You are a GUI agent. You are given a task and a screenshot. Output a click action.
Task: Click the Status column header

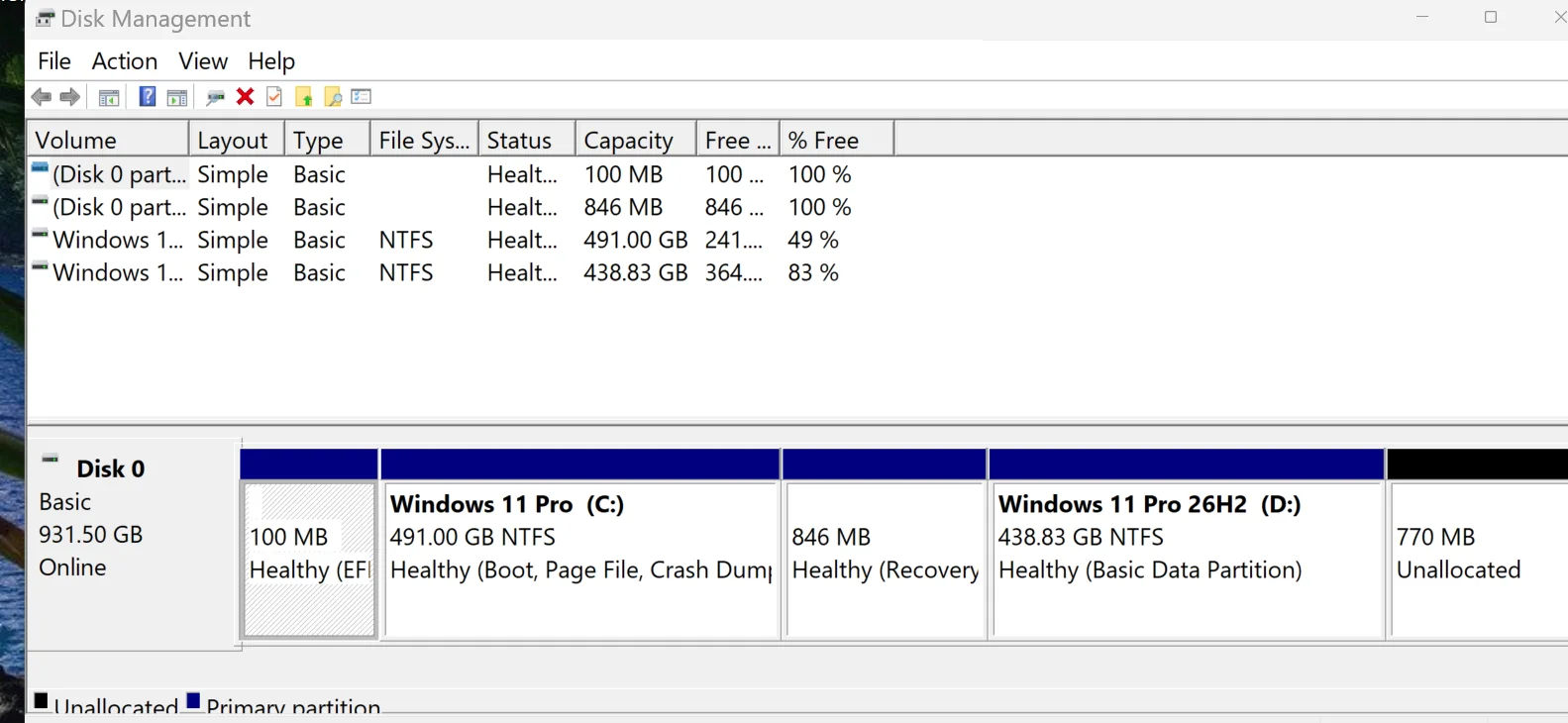pyautogui.click(x=527, y=140)
